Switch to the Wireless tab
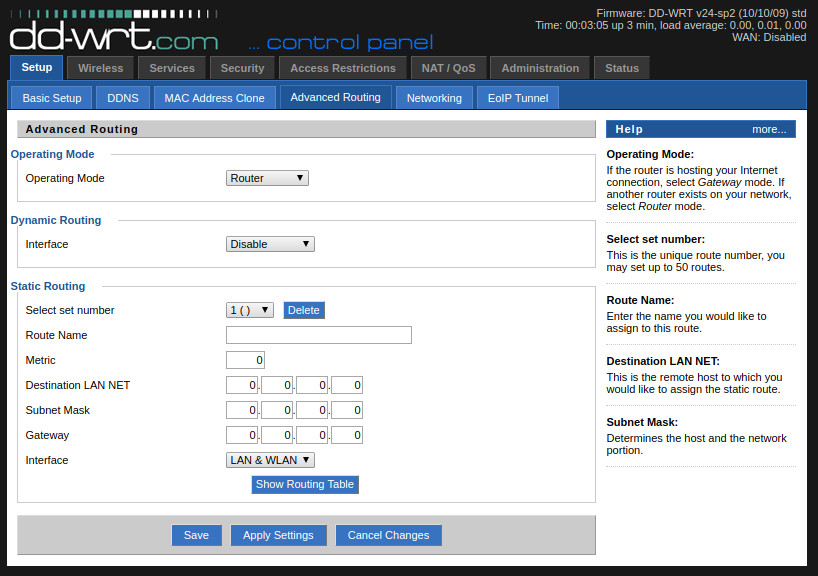The width and height of the screenshot is (818, 576). (101, 68)
